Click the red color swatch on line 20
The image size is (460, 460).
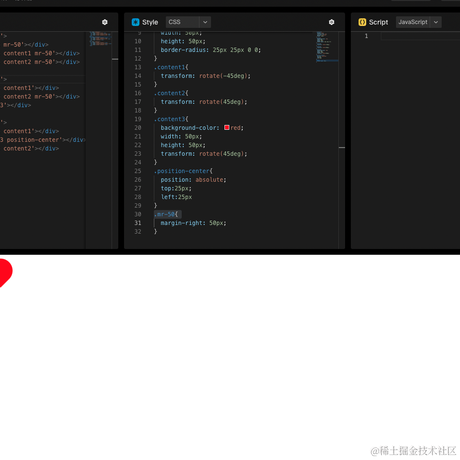pyautogui.click(x=227, y=128)
